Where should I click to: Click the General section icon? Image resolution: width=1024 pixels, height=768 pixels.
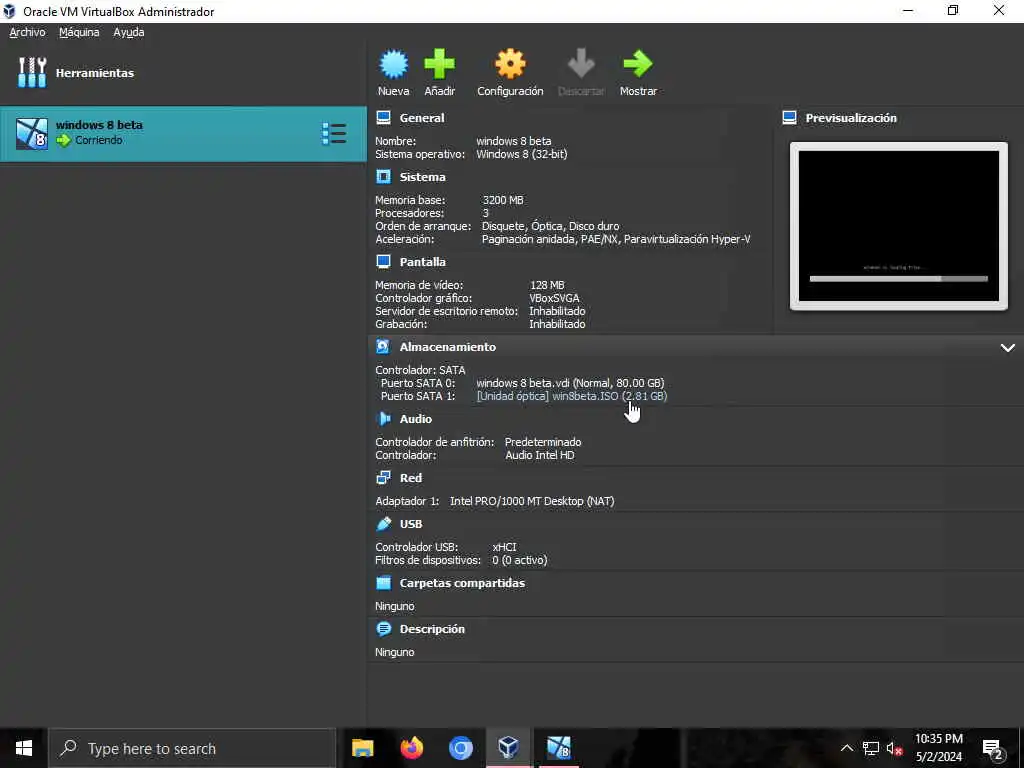384,118
